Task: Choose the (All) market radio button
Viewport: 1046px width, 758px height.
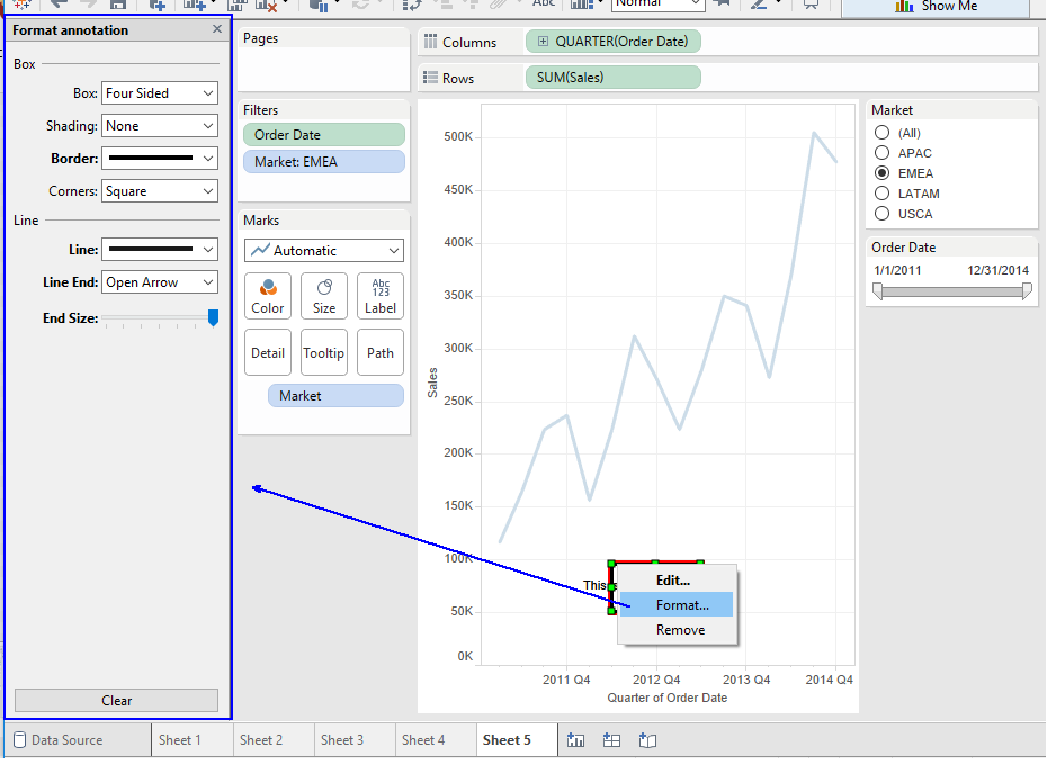Action: (x=882, y=132)
